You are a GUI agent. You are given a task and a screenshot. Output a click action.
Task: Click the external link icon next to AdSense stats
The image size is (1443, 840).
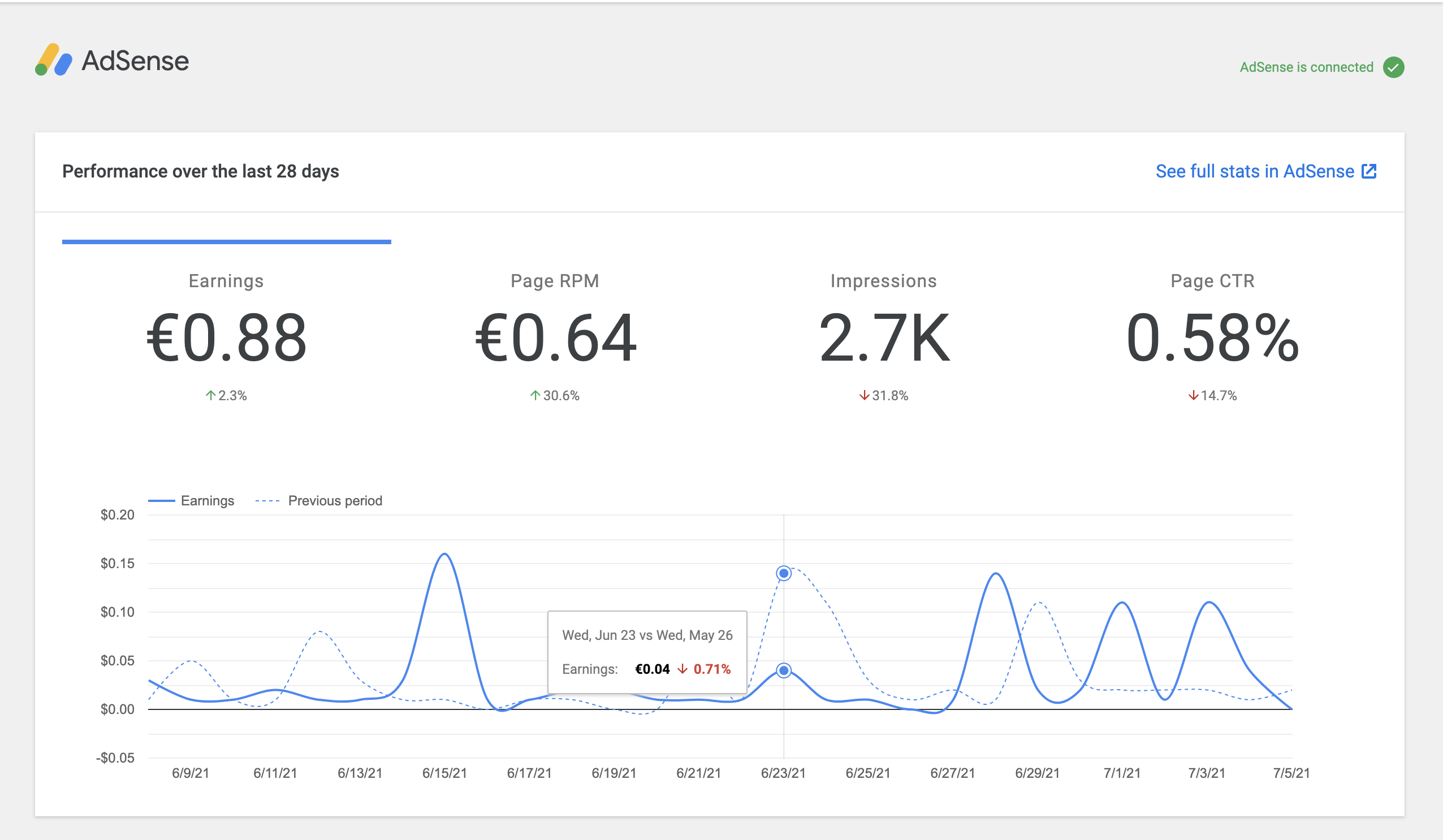click(x=1369, y=171)
